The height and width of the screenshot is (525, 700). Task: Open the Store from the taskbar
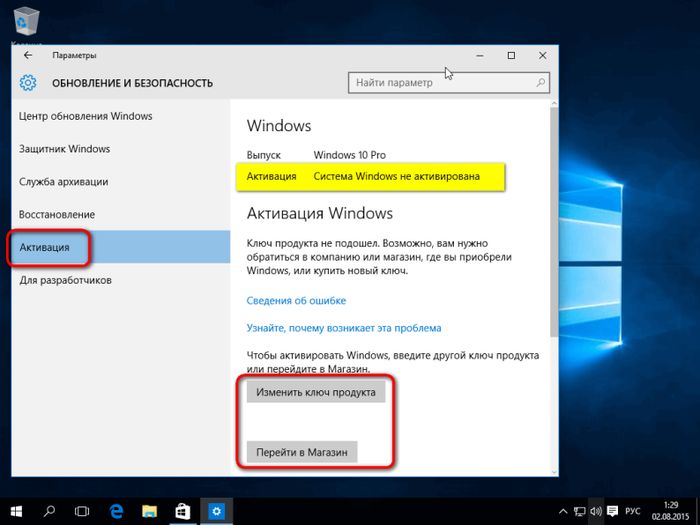click(x=183, y=511)
